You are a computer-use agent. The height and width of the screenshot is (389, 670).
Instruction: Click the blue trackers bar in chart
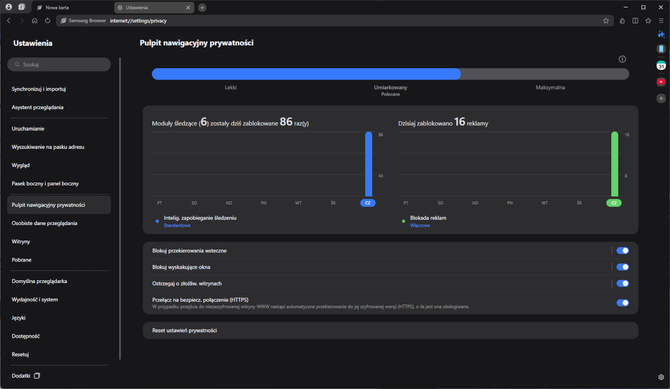tap(368, 164)
